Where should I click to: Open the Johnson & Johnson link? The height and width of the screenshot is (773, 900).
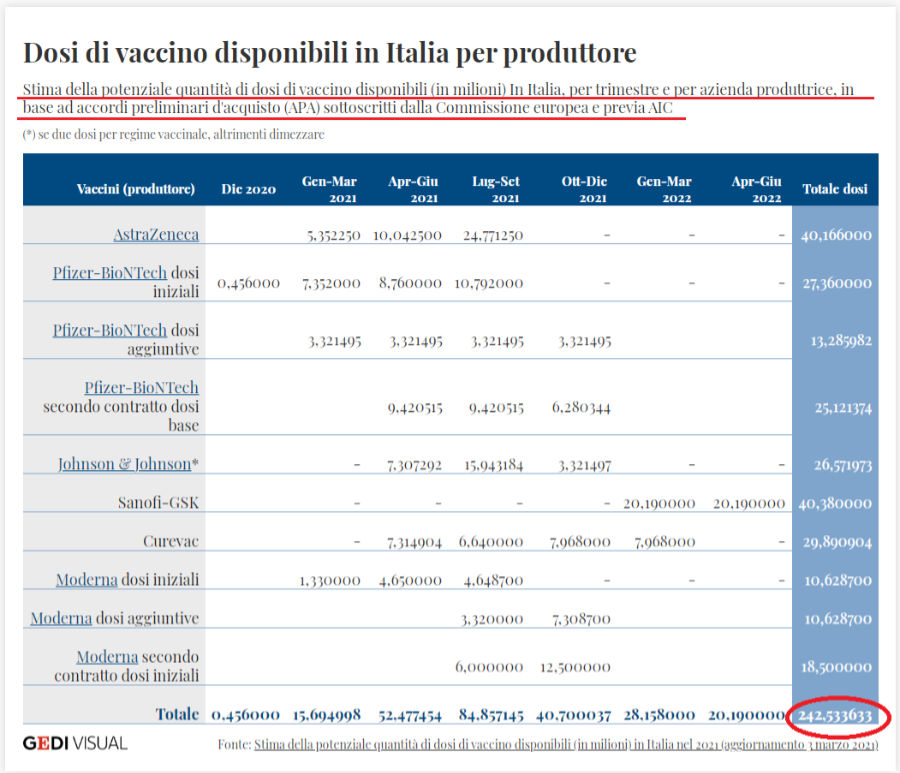click(125, 464)
